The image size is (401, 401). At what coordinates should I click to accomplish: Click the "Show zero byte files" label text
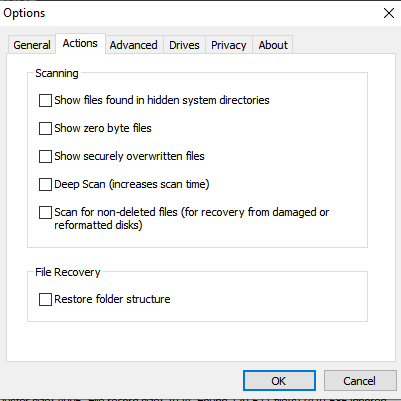(x=103, y=128)
